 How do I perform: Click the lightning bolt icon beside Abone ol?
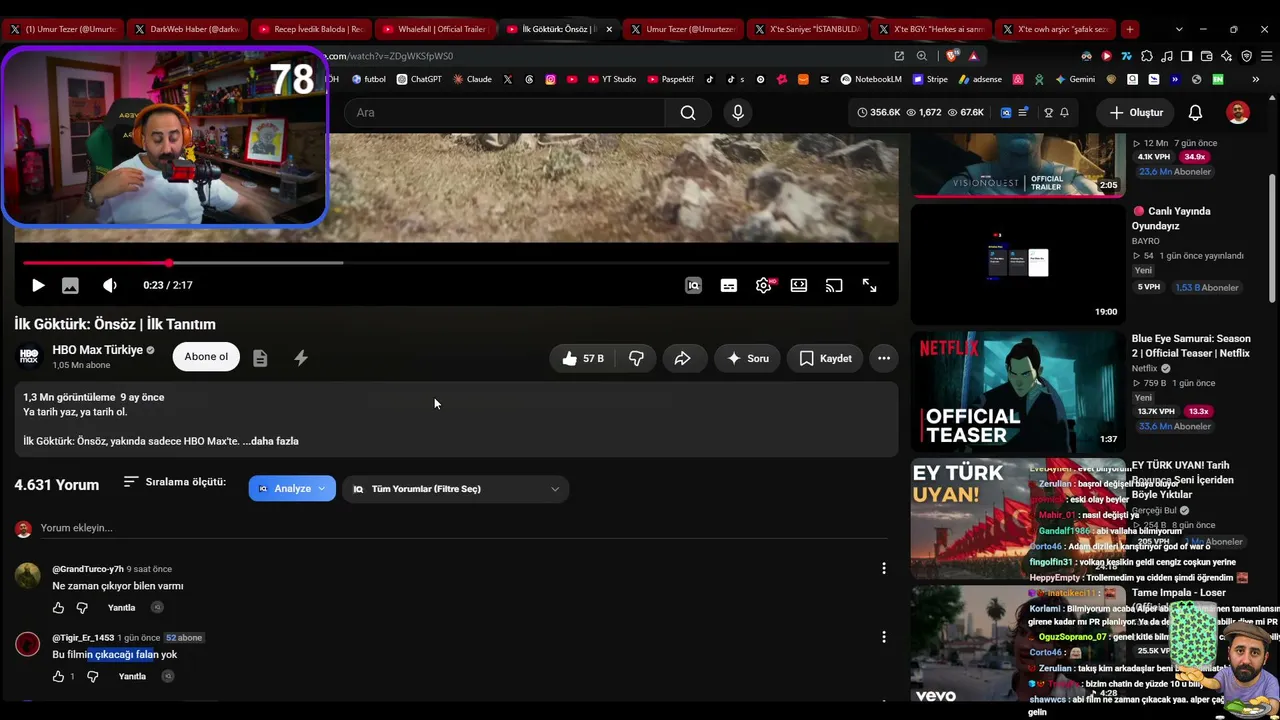[301, 358]
